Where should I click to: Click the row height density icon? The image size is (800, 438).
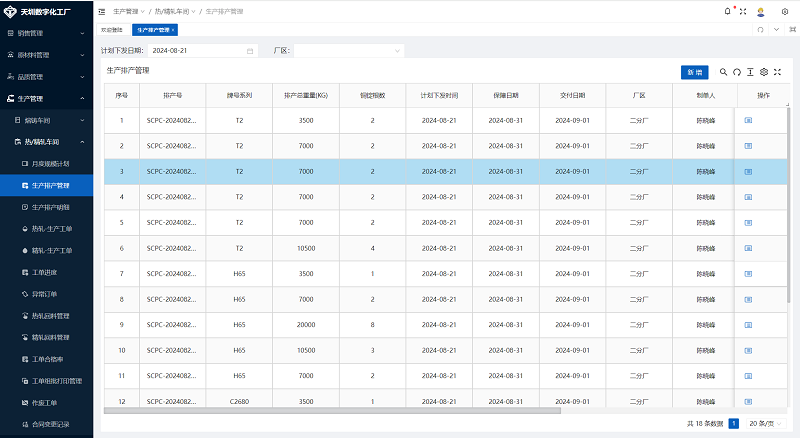coord(750,72)
